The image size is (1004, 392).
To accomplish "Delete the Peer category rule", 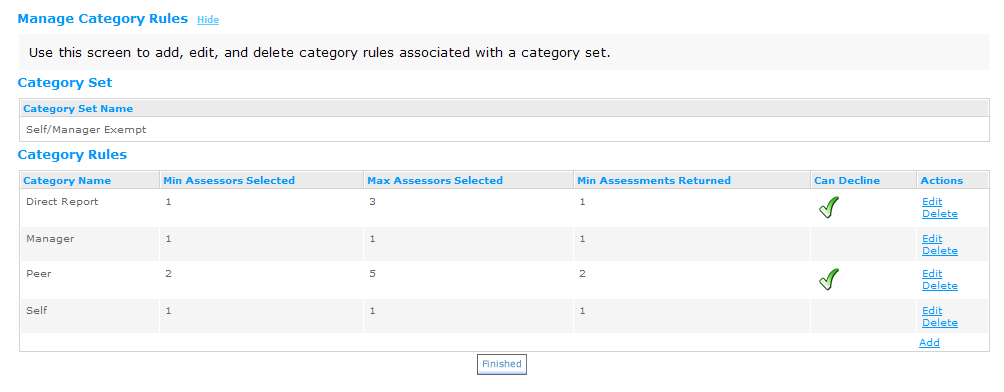I will 939,286.
